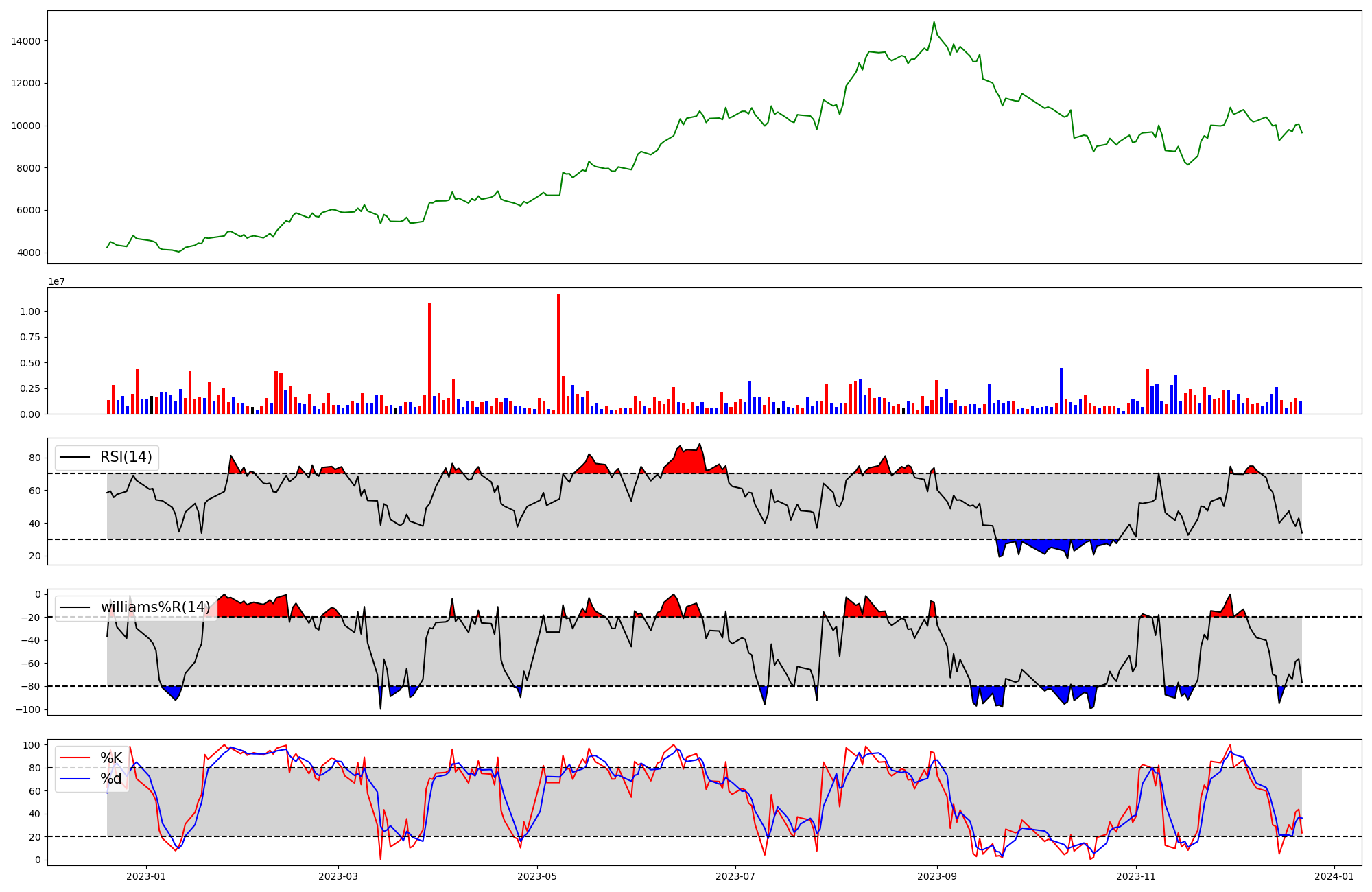This screenshot has height=892, width=1372.
Task: Select the 2023-03 date tick label
Action: (338, 876)
